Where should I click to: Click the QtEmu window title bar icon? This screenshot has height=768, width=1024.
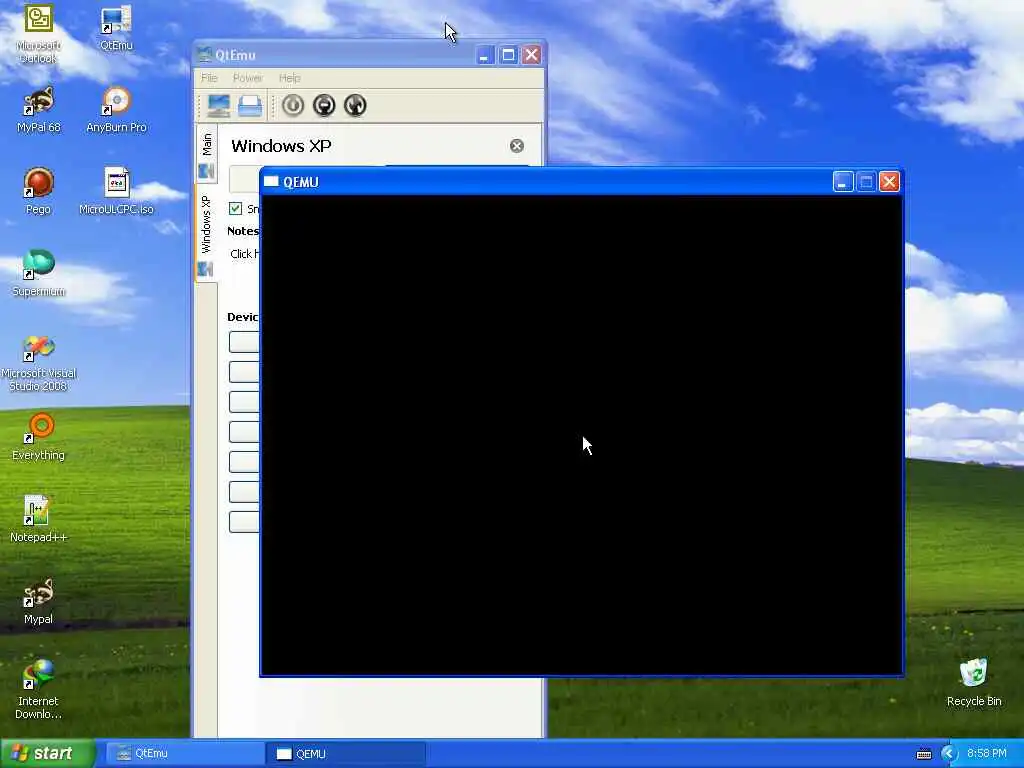point(204,55)
